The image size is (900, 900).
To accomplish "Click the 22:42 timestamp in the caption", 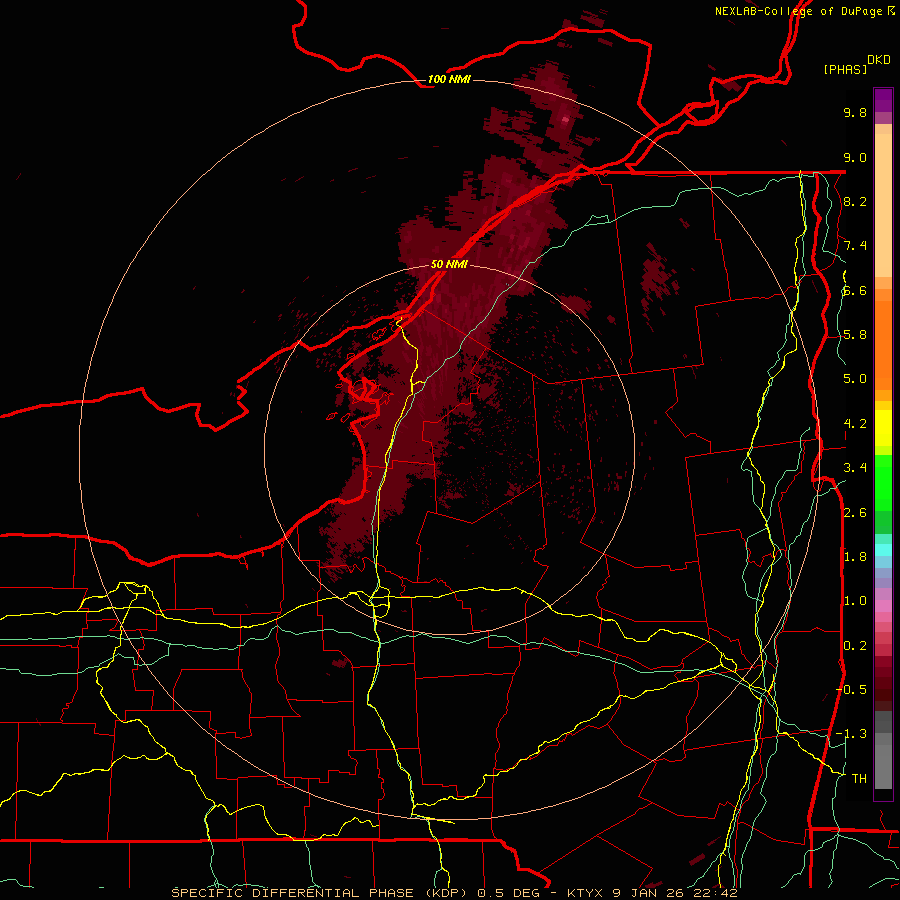I will 715,893.
